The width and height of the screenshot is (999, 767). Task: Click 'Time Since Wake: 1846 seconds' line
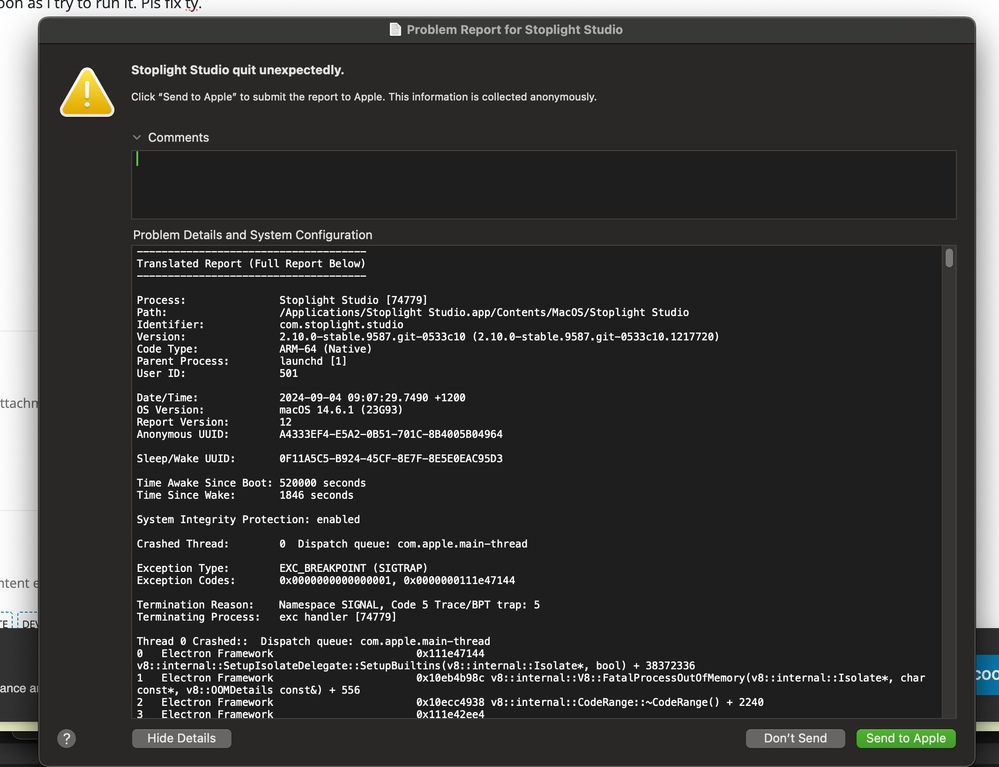pos(245,495)
